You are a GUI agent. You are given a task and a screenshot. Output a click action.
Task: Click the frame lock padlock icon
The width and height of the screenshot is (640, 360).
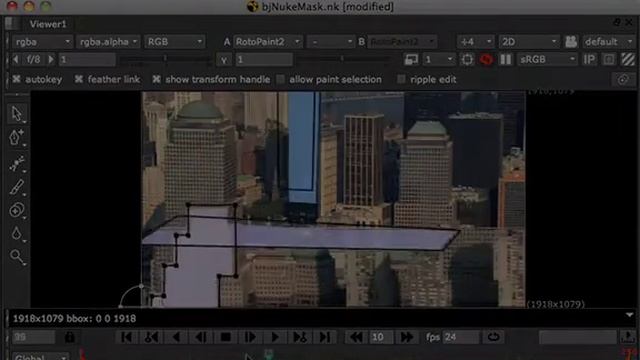pos(69,337)
